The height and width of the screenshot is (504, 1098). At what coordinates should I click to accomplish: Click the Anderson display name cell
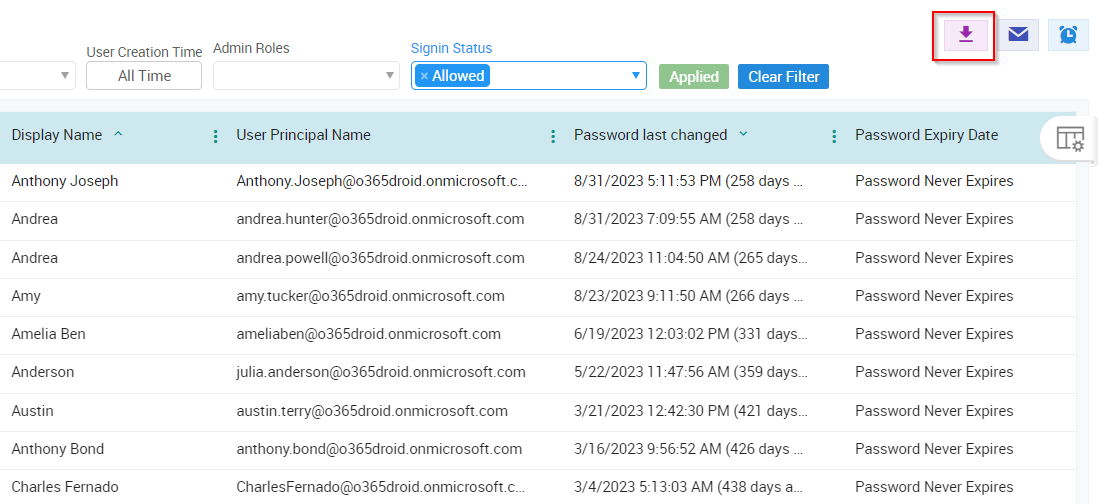click(43, 372)
